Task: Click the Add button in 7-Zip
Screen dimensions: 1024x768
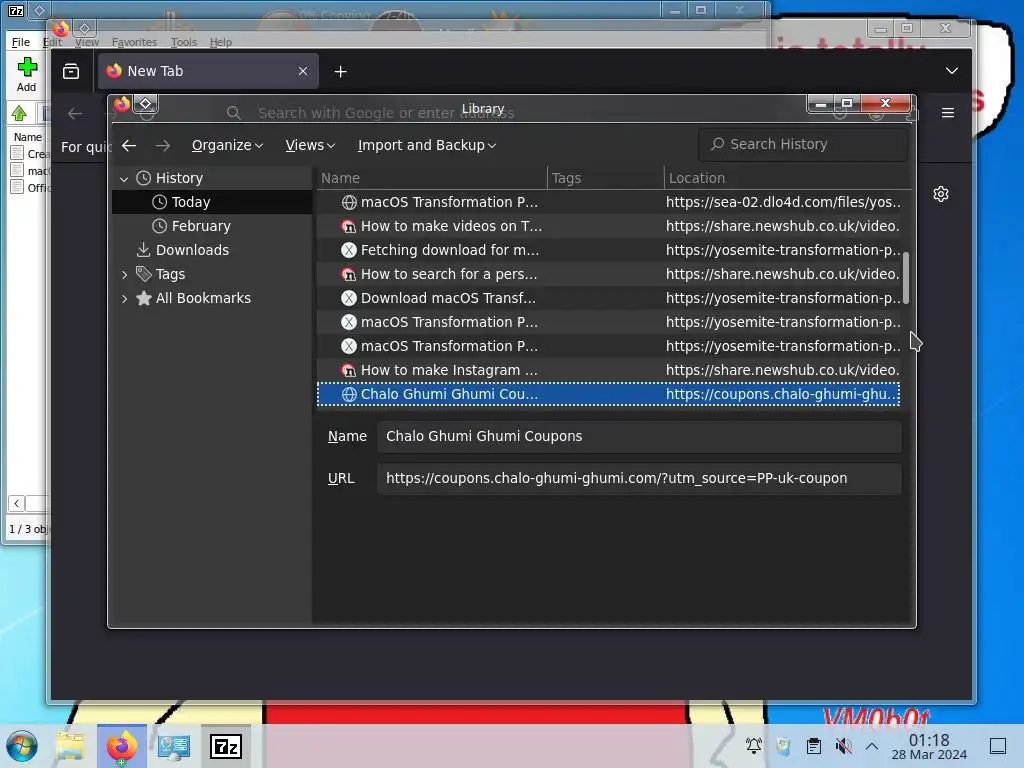Action: click(x=27, y=74)
